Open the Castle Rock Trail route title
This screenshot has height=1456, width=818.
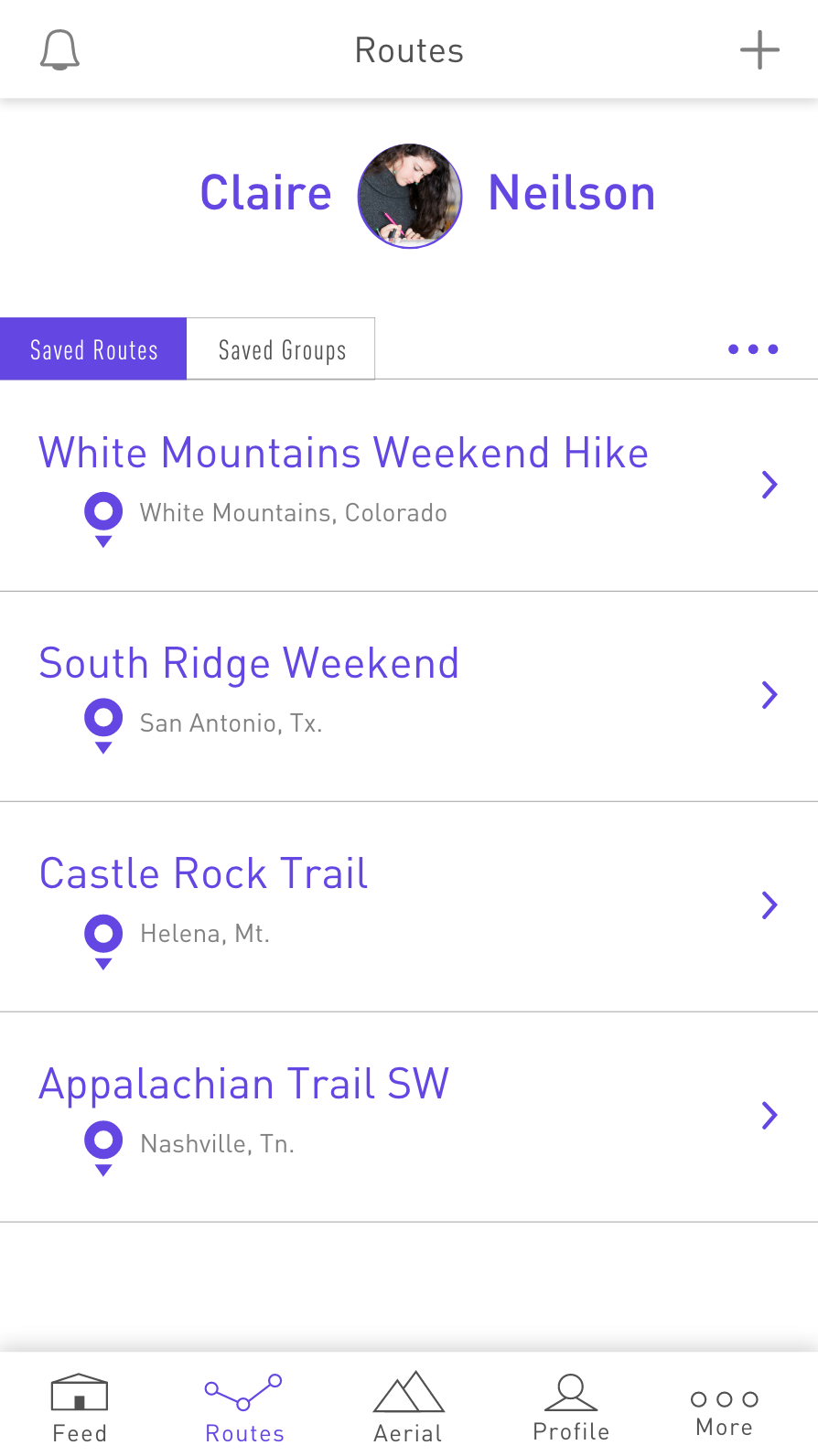click(204, 874)
